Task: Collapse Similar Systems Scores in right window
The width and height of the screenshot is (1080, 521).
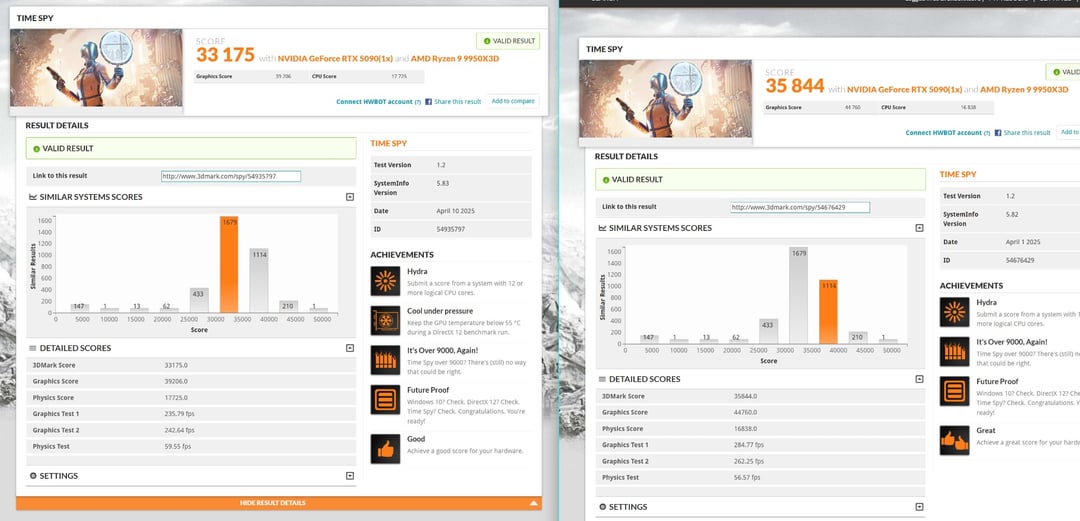Action: point(920,228)
